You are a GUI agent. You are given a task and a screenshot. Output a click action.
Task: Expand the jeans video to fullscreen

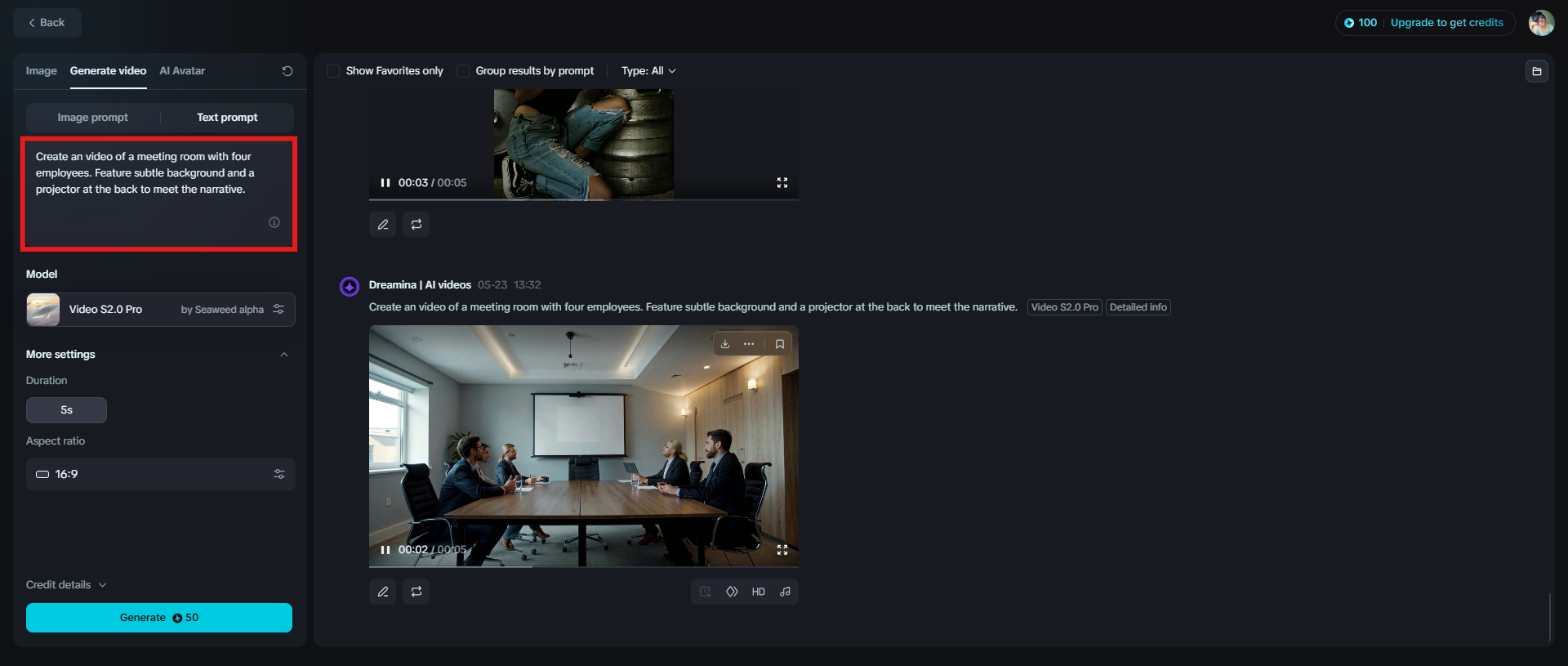coord(782,183)
